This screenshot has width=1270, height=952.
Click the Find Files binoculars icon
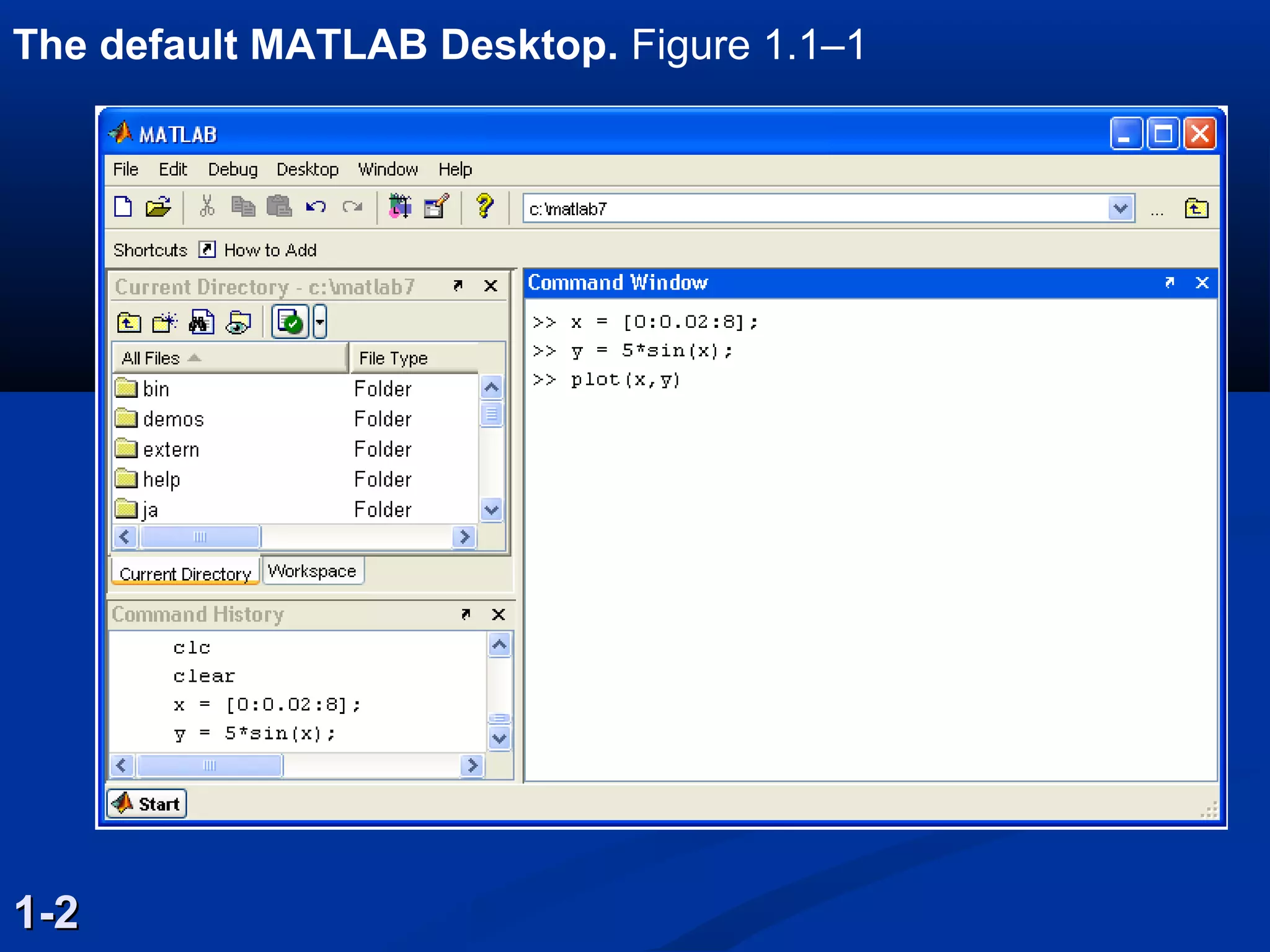click(x=202, y=322)
